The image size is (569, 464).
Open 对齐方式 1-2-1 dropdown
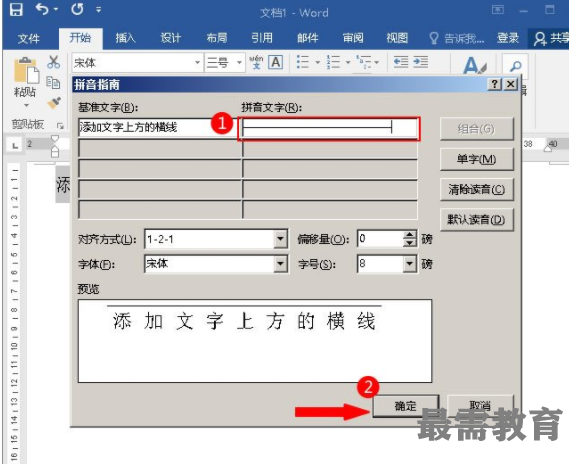click(281, 239)
